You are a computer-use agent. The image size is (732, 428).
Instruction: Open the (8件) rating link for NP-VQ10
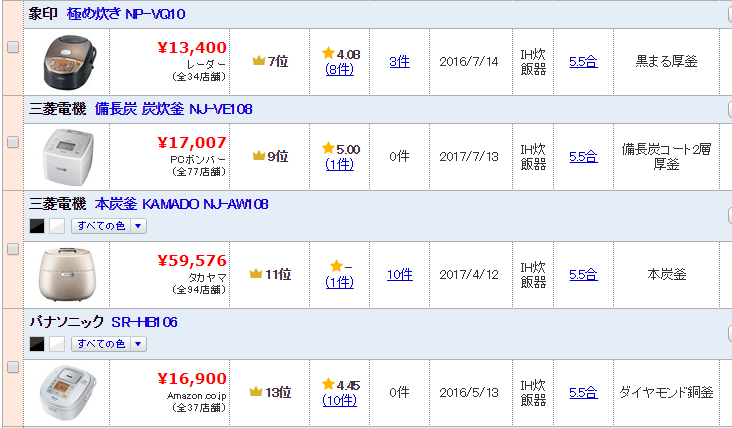(339, 70)
